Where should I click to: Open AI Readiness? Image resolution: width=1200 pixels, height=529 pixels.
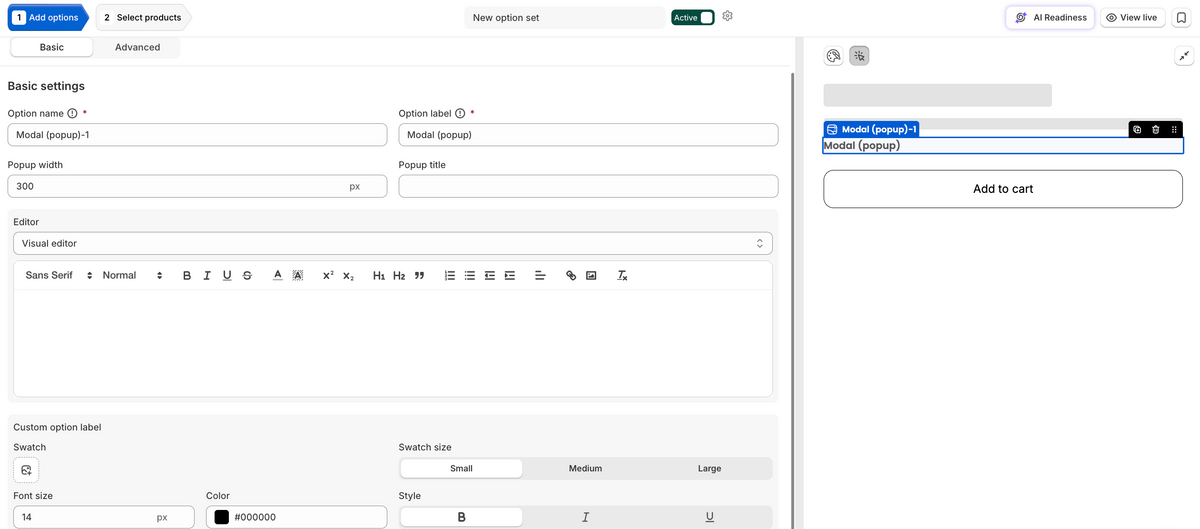click(x=1050, y=18)
